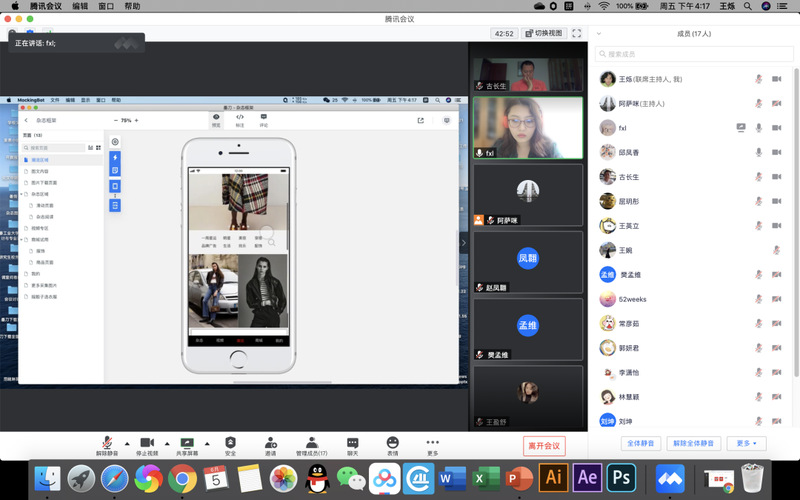
Task: Open the 表情 emoji reactions icon
Action: pyautogui.click(x=392, y=442)
